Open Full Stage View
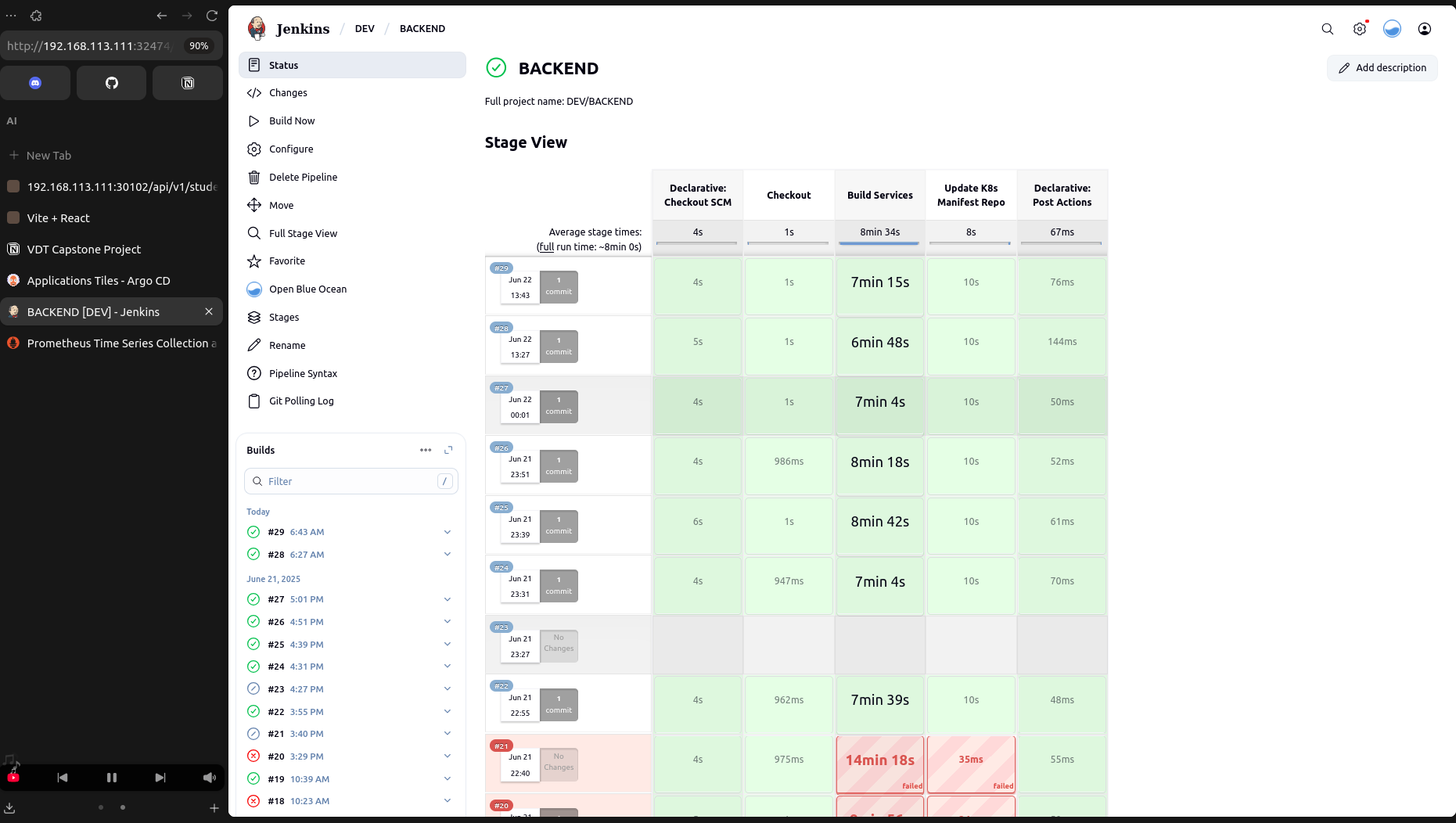The image size is (1456, 823). click(352, 233)
